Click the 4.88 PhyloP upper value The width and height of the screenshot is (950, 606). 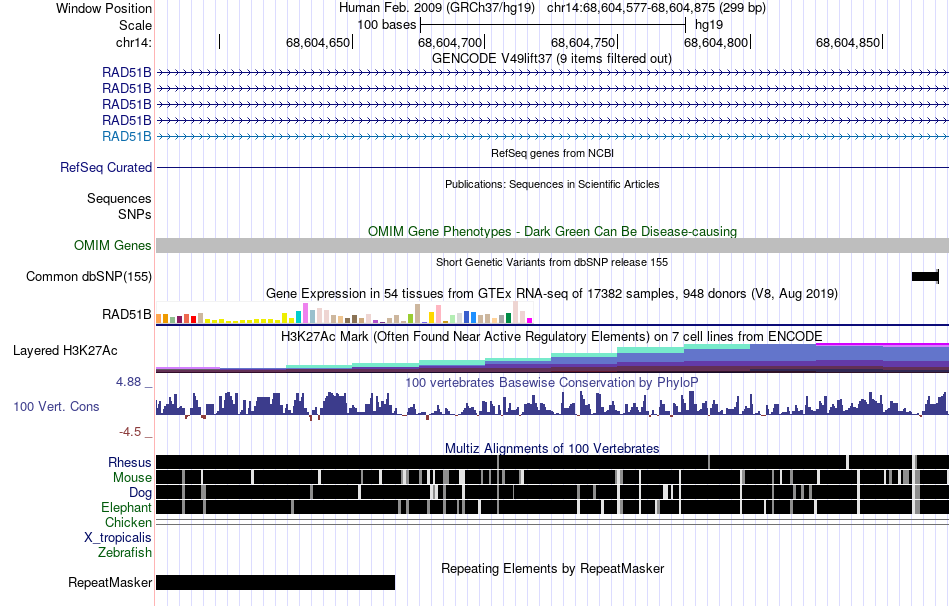[128, 382]
